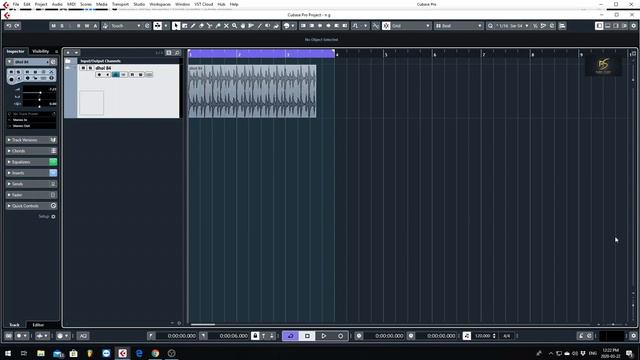Mute the dhol 84 track in list
Image resolution: width=640 pixels, height=360 pixels.
pyautogui.click(x=83, y=68)
